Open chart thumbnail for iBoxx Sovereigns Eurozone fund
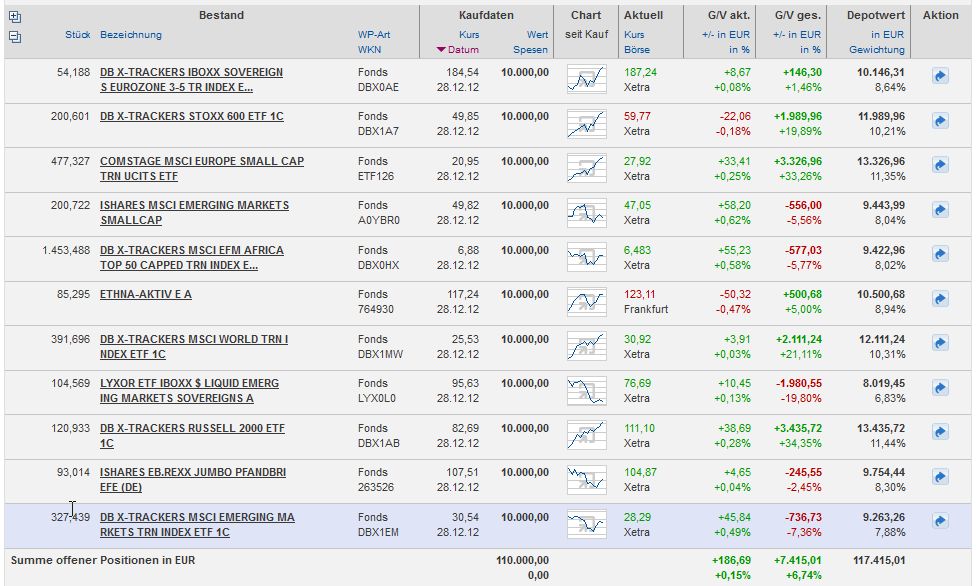 click(587, 79)
